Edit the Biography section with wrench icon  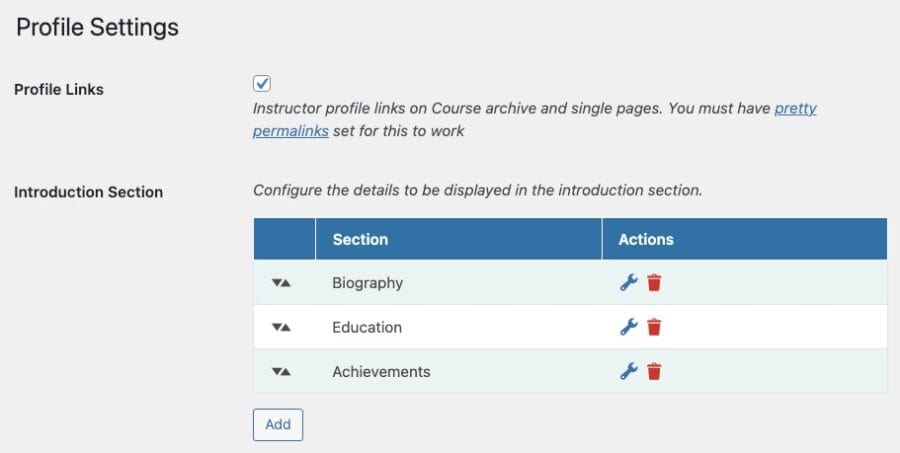tap(628, 283)
